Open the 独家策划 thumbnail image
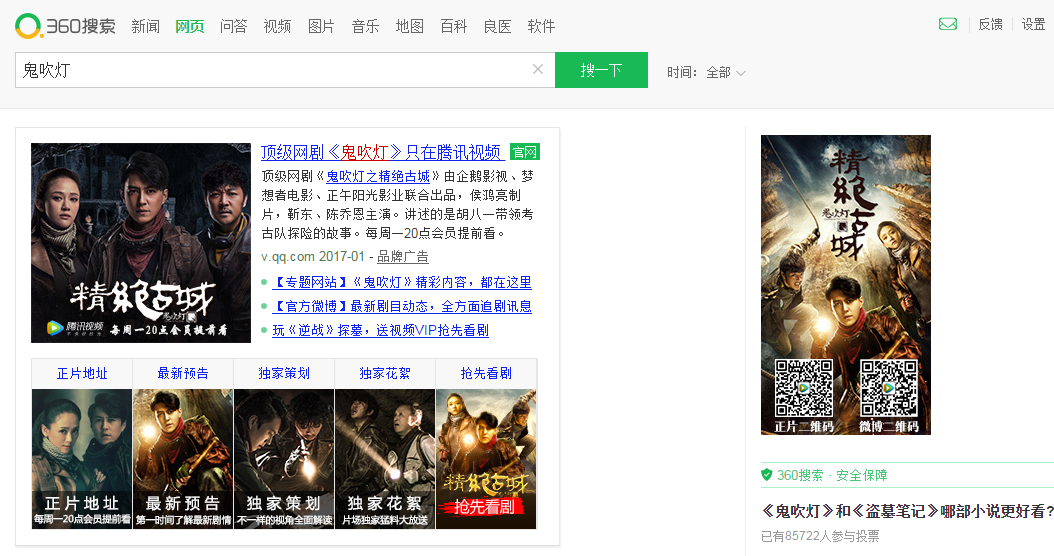The width and height of the screenshot is (1054, 556). click(284, 459)
